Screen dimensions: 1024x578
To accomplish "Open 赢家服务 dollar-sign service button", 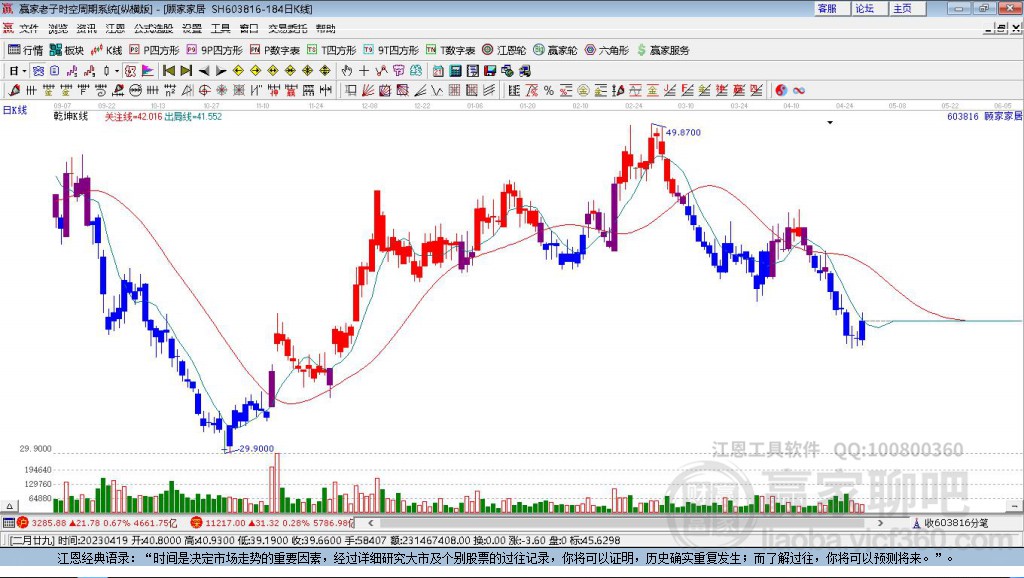I will click(x=663, y=50).
